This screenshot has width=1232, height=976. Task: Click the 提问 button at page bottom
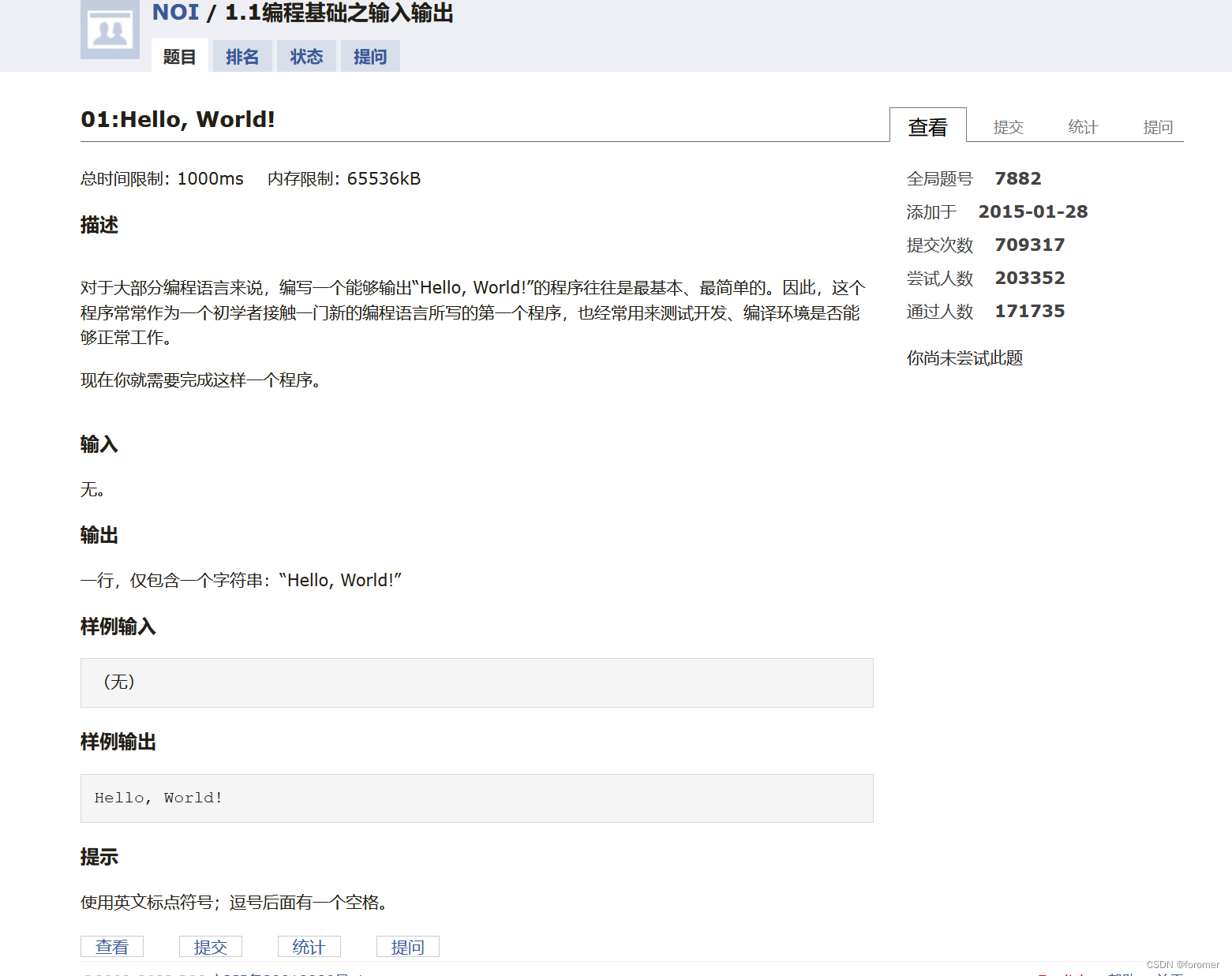[x=407, y=946]
